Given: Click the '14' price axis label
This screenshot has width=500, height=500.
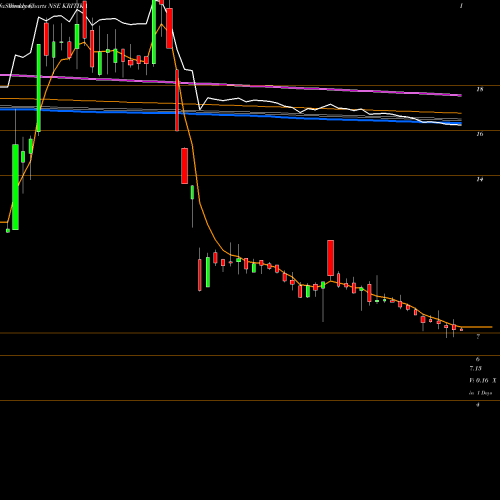Looking at the screenshot, I should [x=480, y=179].
